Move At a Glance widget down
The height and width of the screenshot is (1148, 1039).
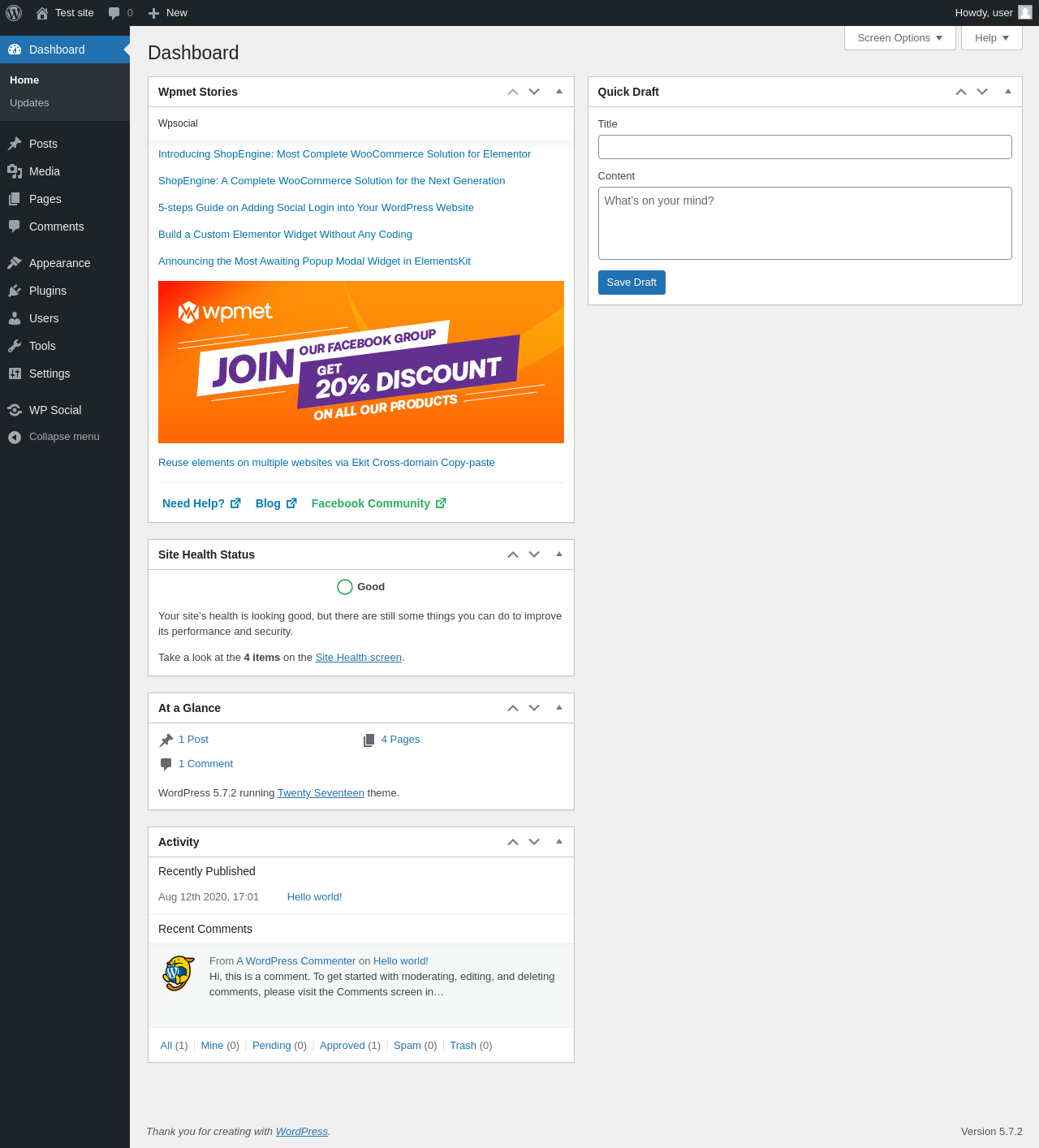coord(534,708)
